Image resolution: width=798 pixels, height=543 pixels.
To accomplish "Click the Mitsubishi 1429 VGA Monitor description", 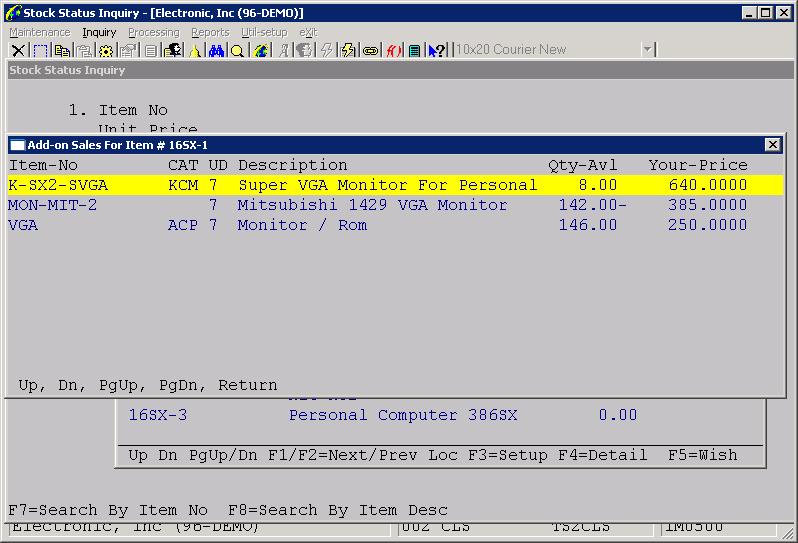I will [372, 205].
